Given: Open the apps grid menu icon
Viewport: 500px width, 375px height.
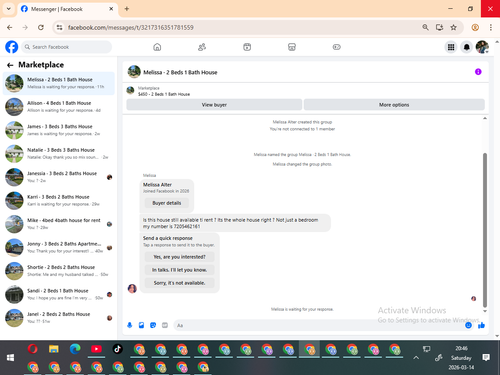Looking at the screenshot, I should (x=451, y=47).
